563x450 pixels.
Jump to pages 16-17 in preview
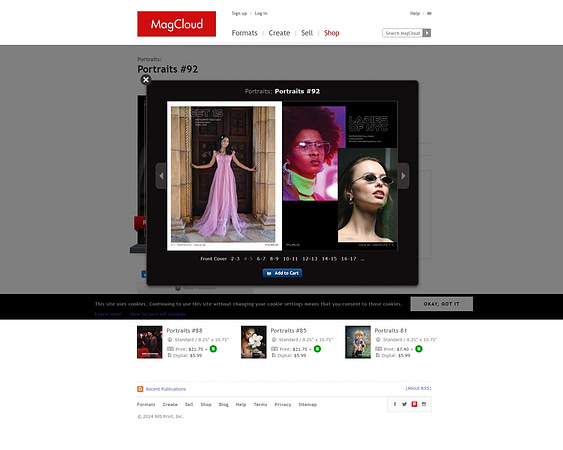[x=349, y=259]
